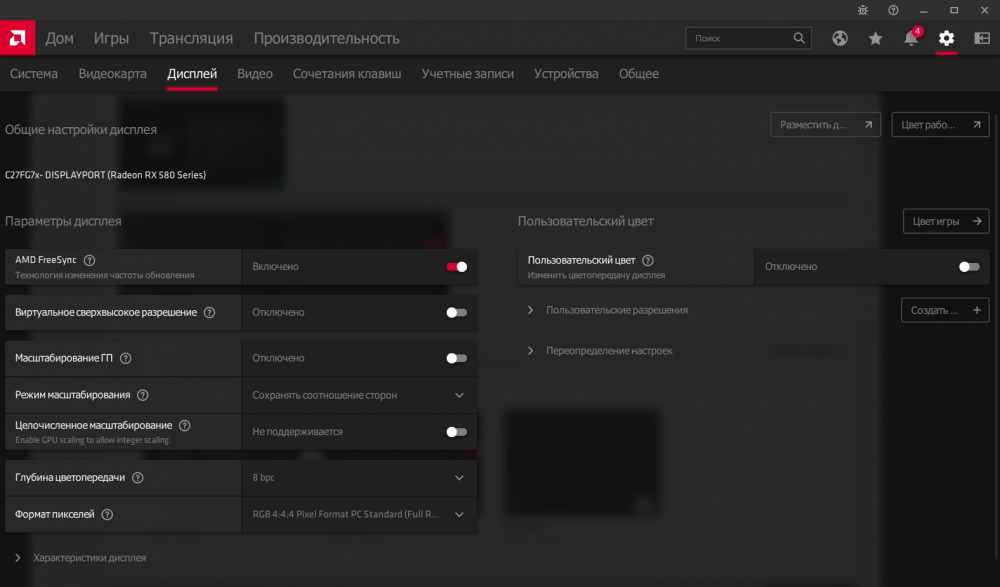Click the Цвет игры button

[x=945, y=221]
